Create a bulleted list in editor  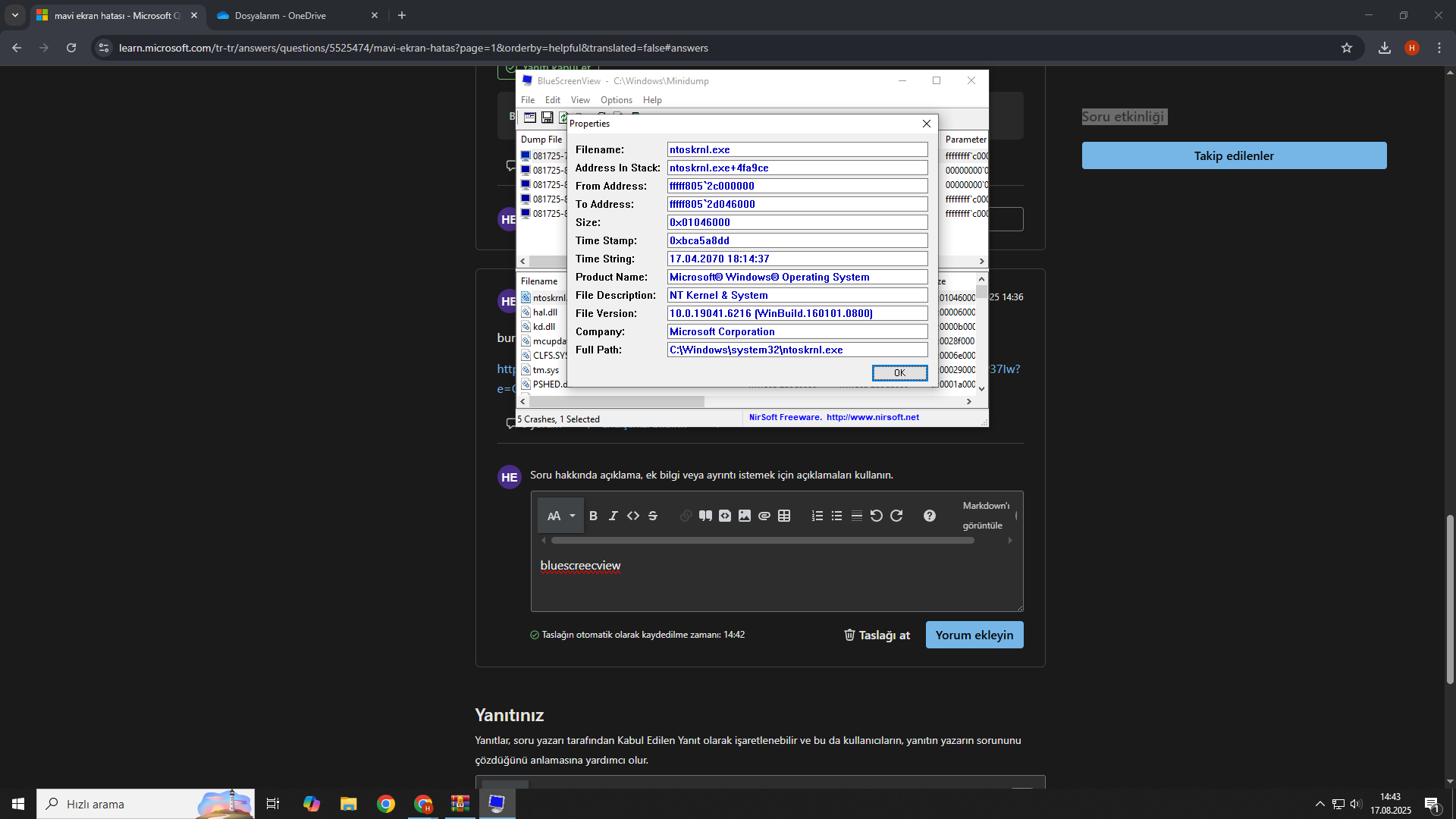836,516
